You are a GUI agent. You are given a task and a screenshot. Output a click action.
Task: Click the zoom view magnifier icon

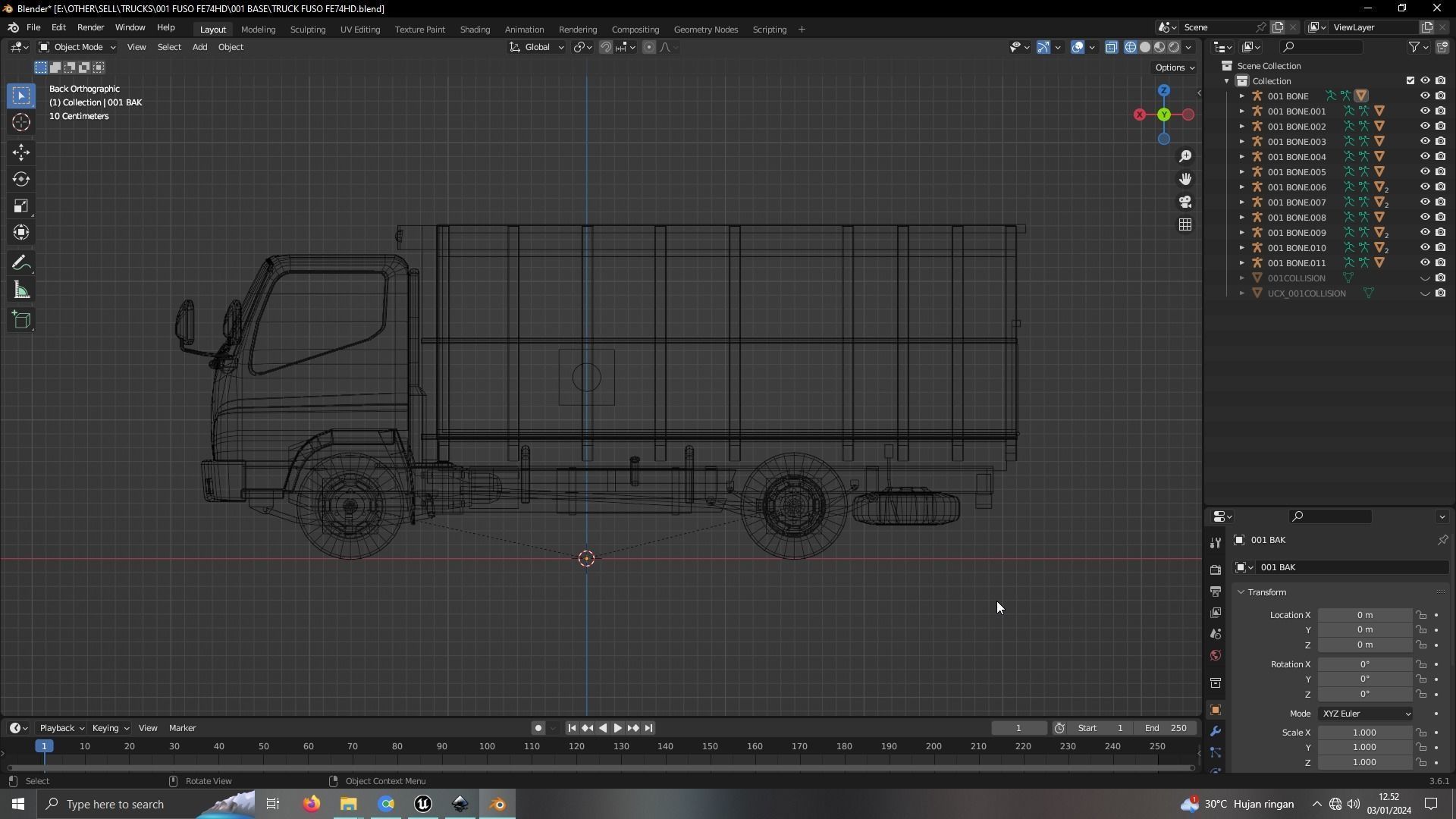(x=1185, y=156)
